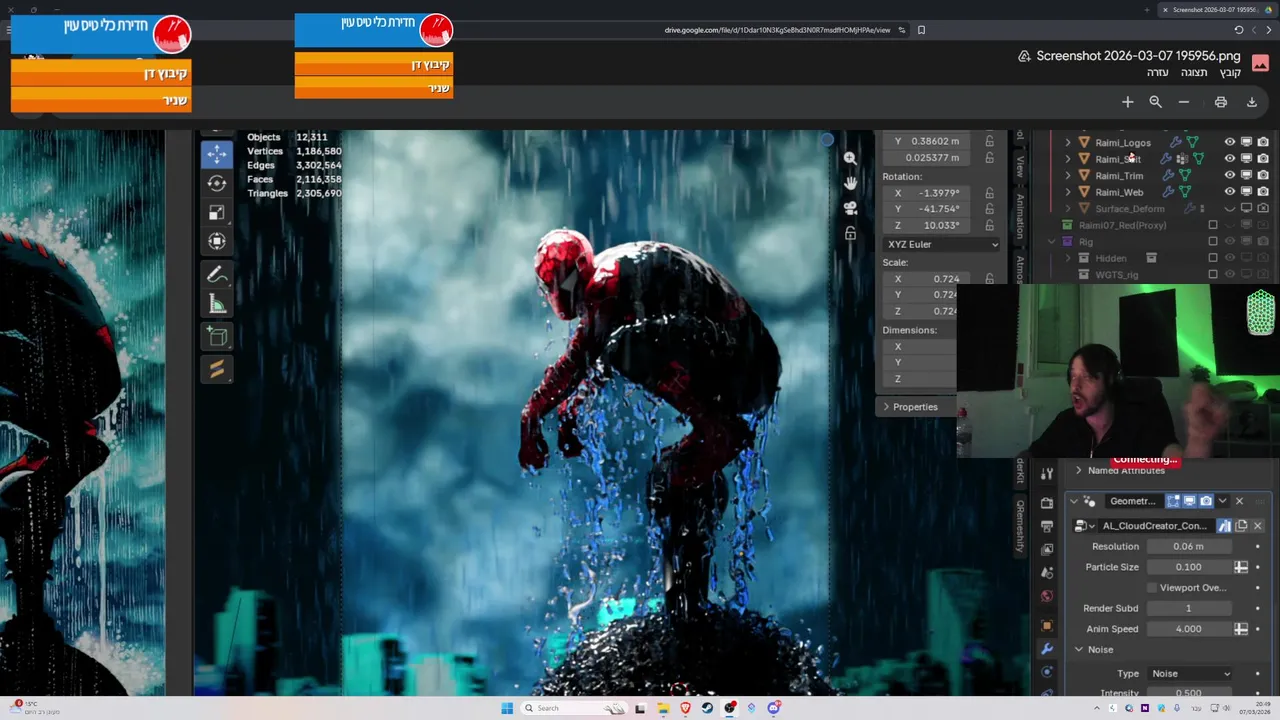
Task: Click the print icon in Drive viewer
Action: [1220, 102]
